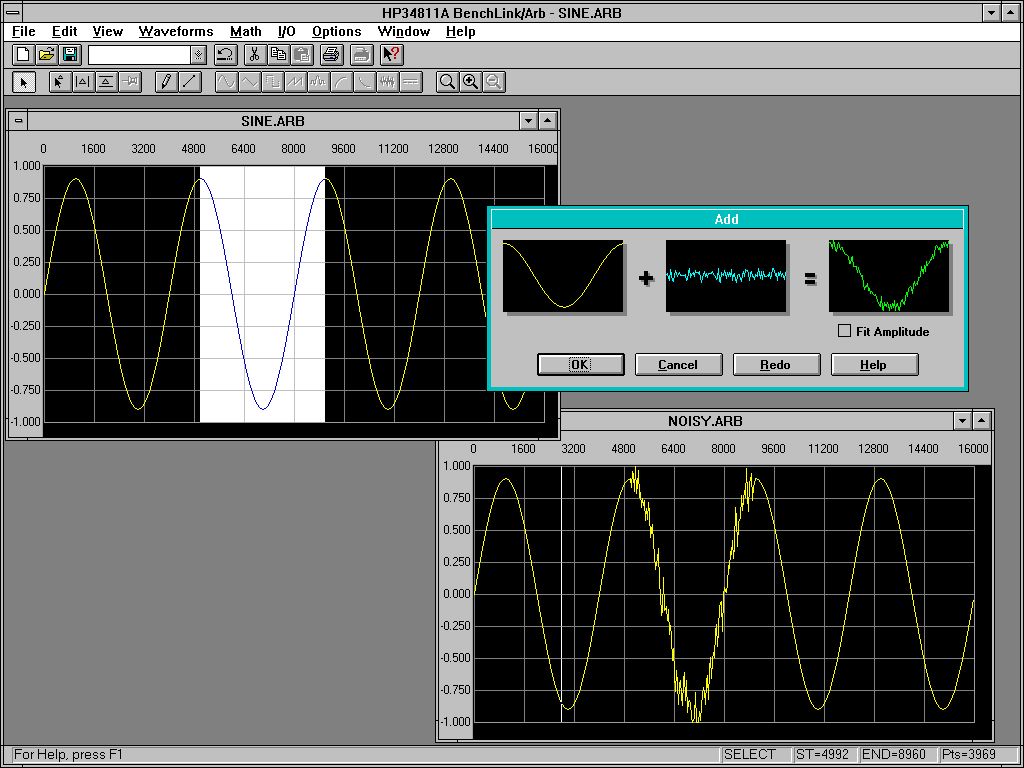Open the Math menu
This screenshot has width=1024, height=768.
pyautogui.click(x=245, y=31)
